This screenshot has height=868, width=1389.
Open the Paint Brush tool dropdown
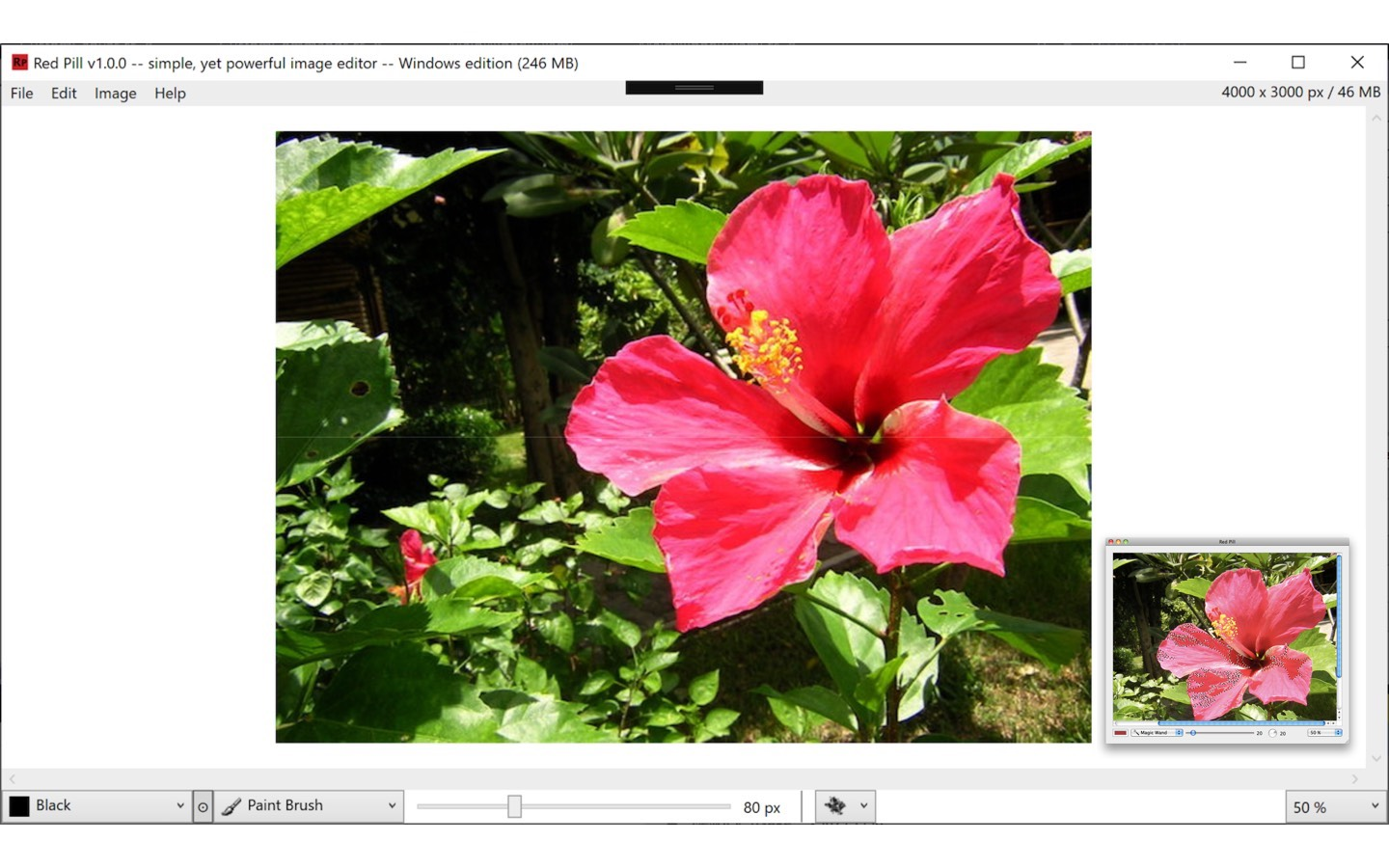tap(392, 806)
